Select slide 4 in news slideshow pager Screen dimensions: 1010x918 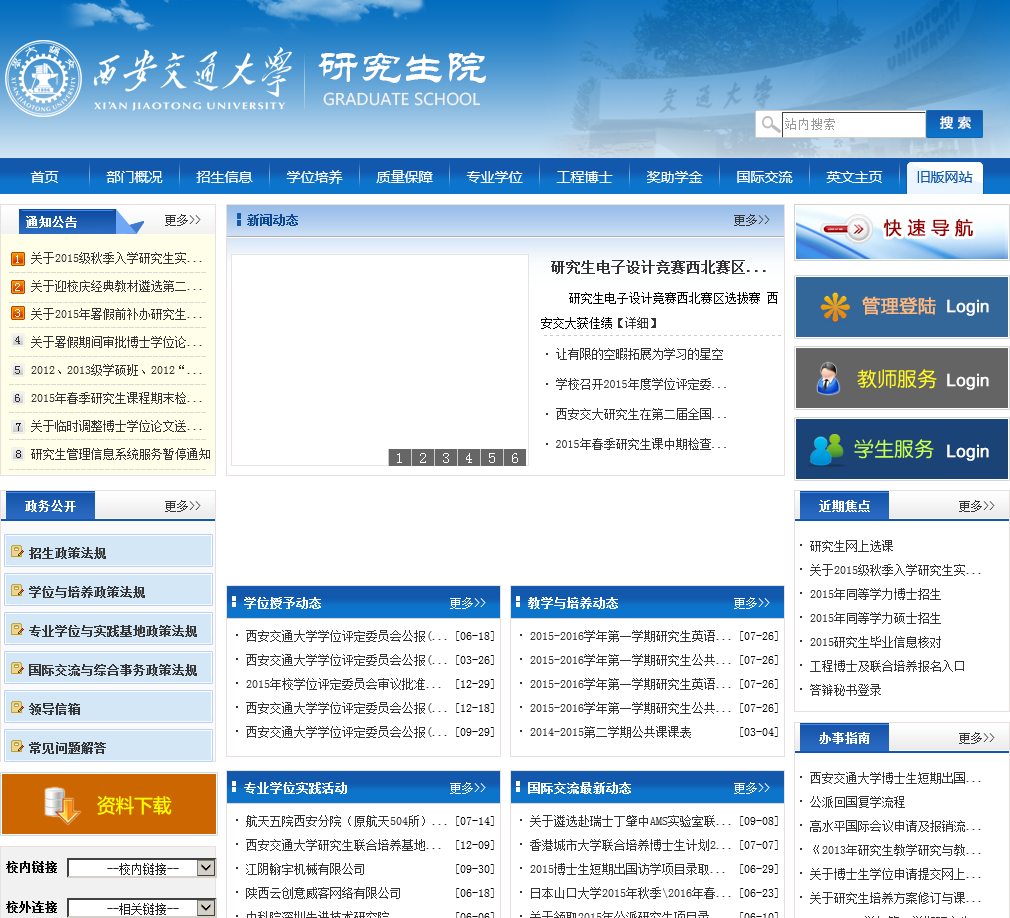click(468, 457)
